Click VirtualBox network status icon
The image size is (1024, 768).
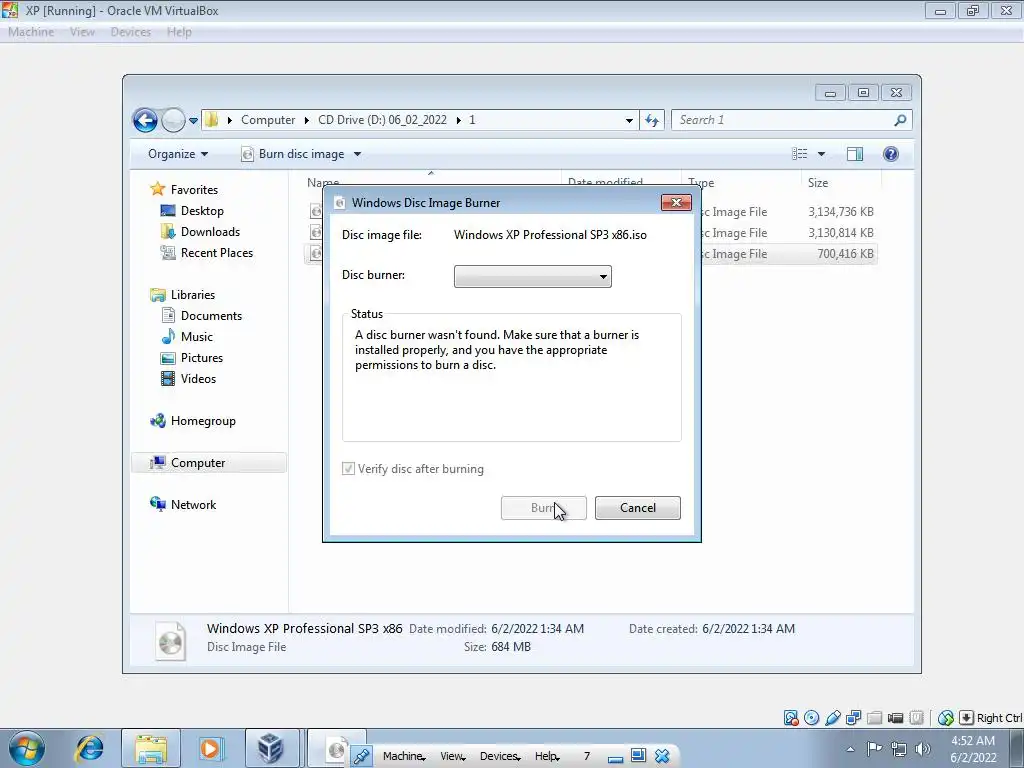coord(854,718)
